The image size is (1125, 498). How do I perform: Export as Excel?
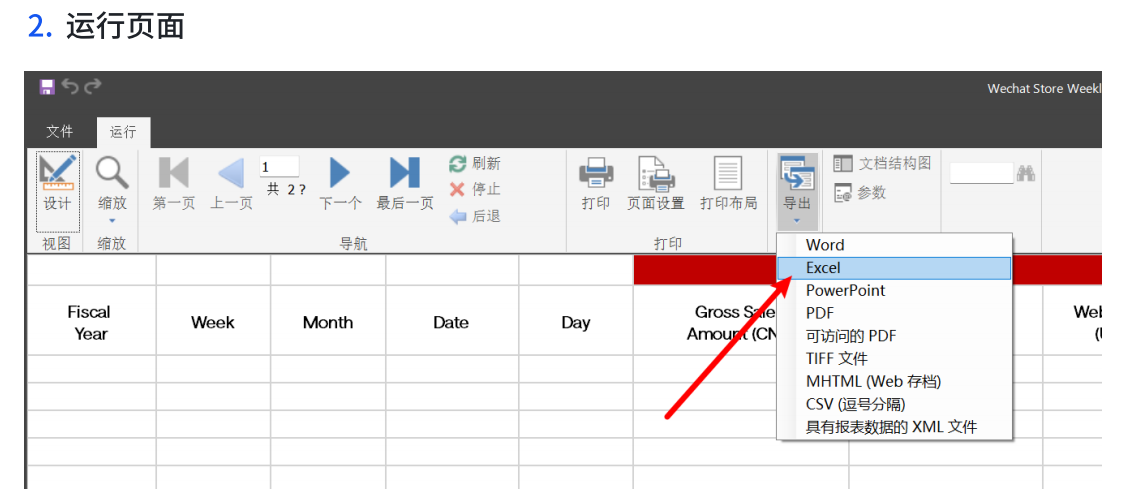pos(895,268)
